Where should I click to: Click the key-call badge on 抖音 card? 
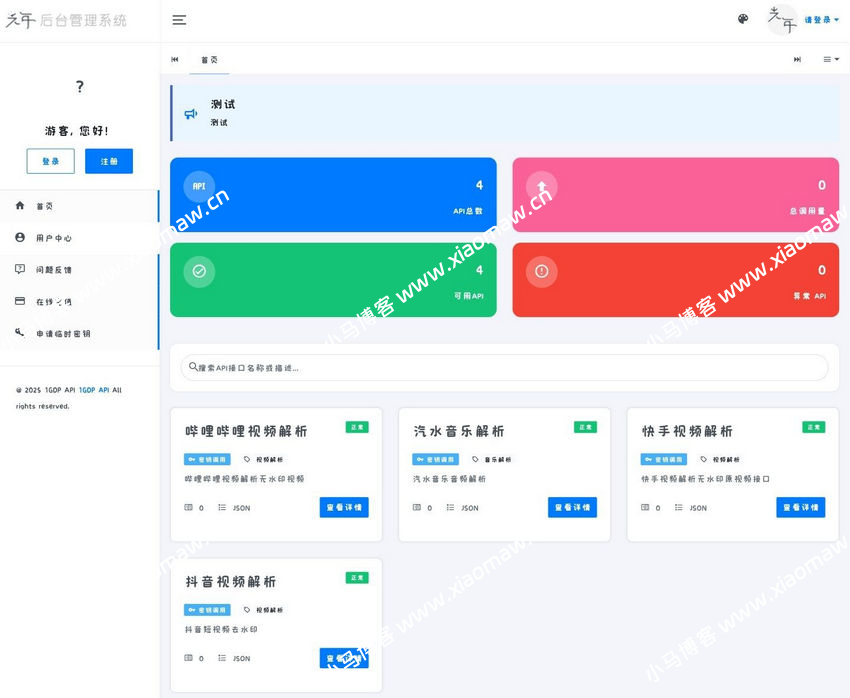coord(208,610)
